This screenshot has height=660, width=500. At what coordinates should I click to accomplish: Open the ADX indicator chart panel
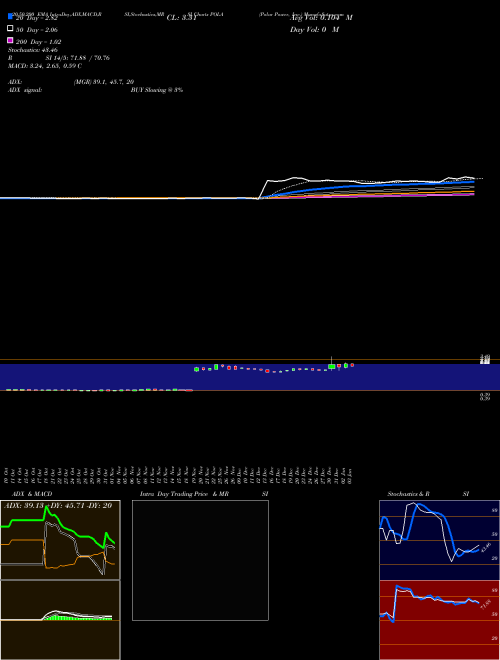click(x=60, y=540)
